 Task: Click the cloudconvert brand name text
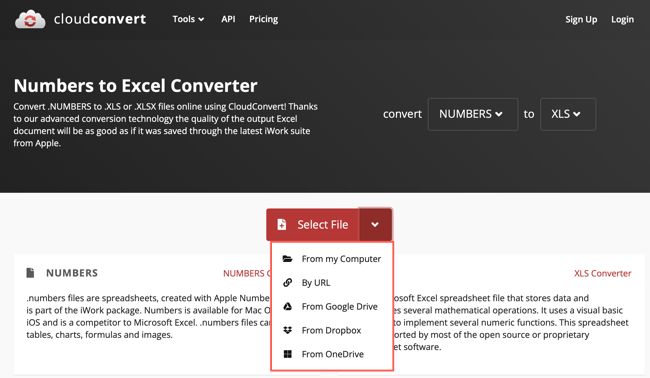[x=100, y=19]
